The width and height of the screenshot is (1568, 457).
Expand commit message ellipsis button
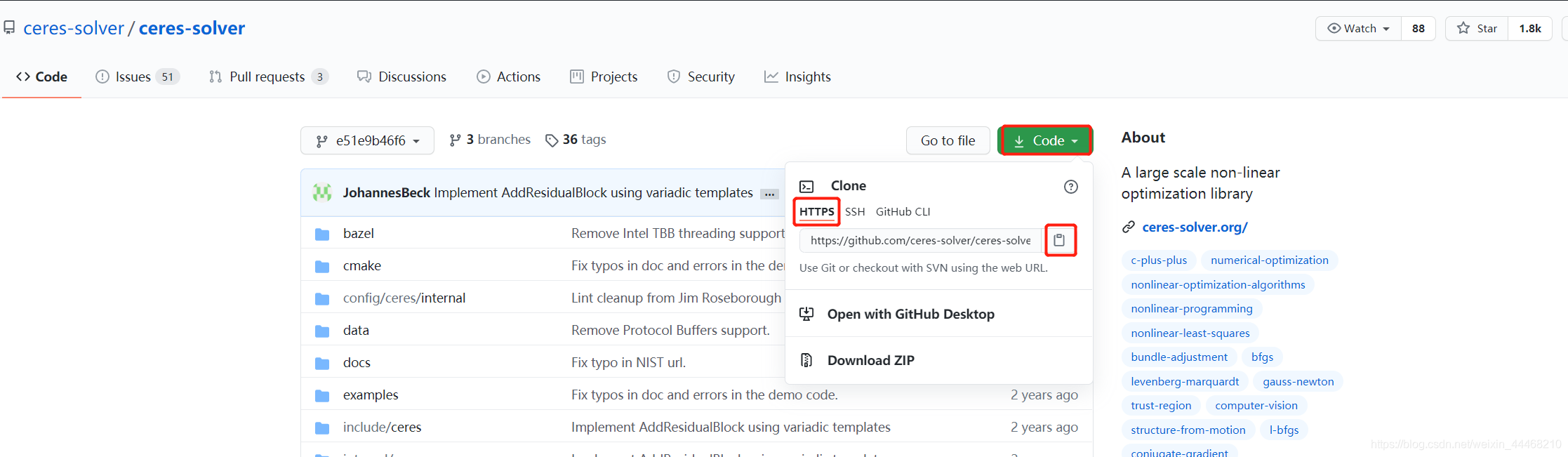(x=770, y=194)
